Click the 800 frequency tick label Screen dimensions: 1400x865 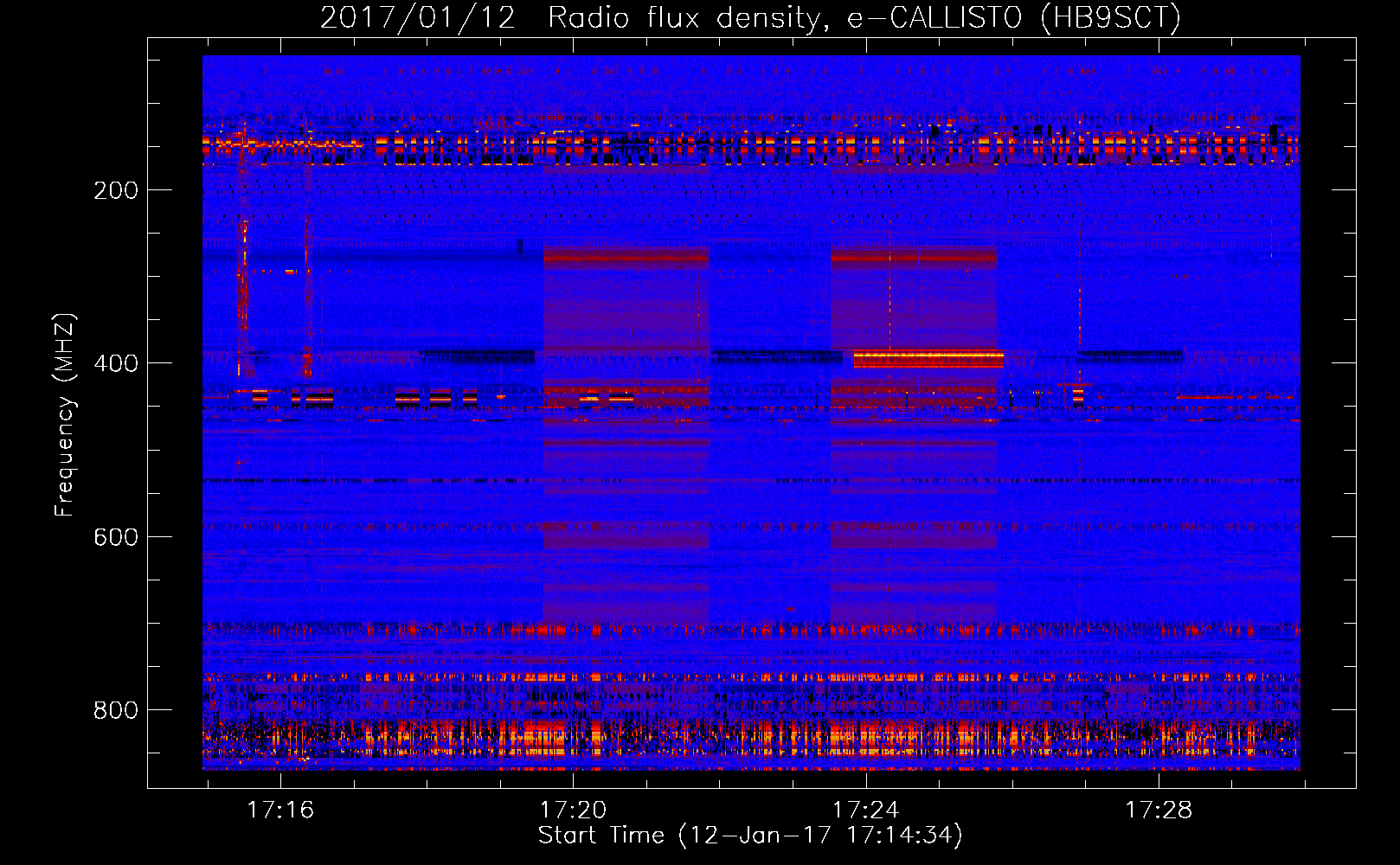[116, 710]
